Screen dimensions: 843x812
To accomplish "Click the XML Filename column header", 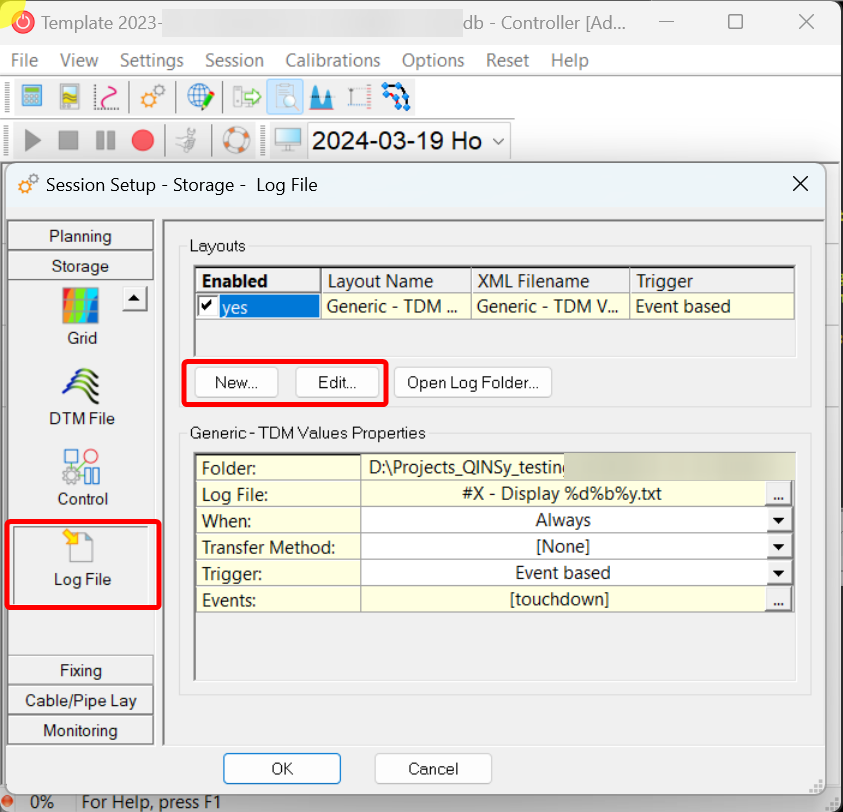I will [x=551, y=281].
